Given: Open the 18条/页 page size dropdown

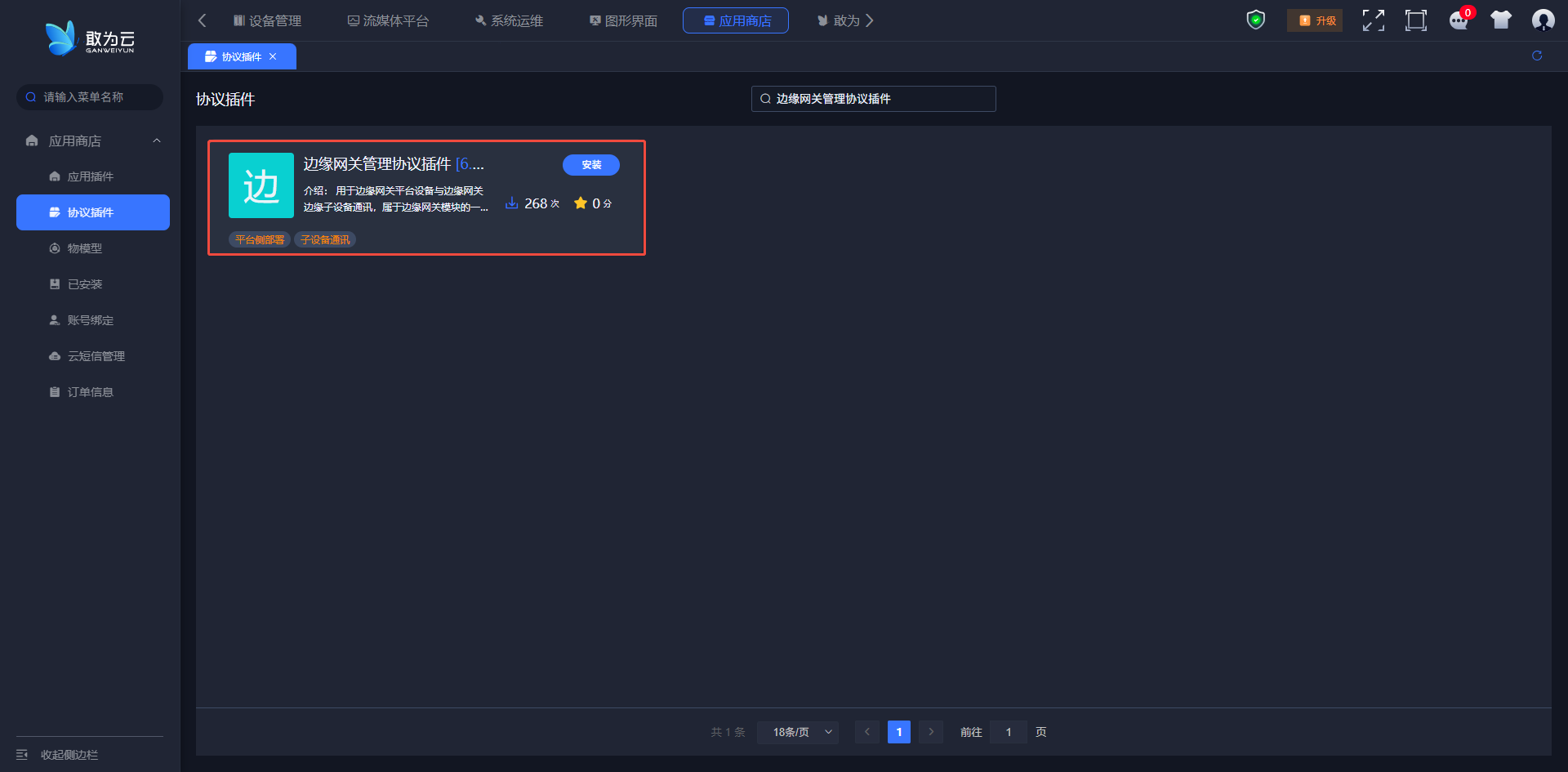Looking at the screenshot, I should [799, 732].
